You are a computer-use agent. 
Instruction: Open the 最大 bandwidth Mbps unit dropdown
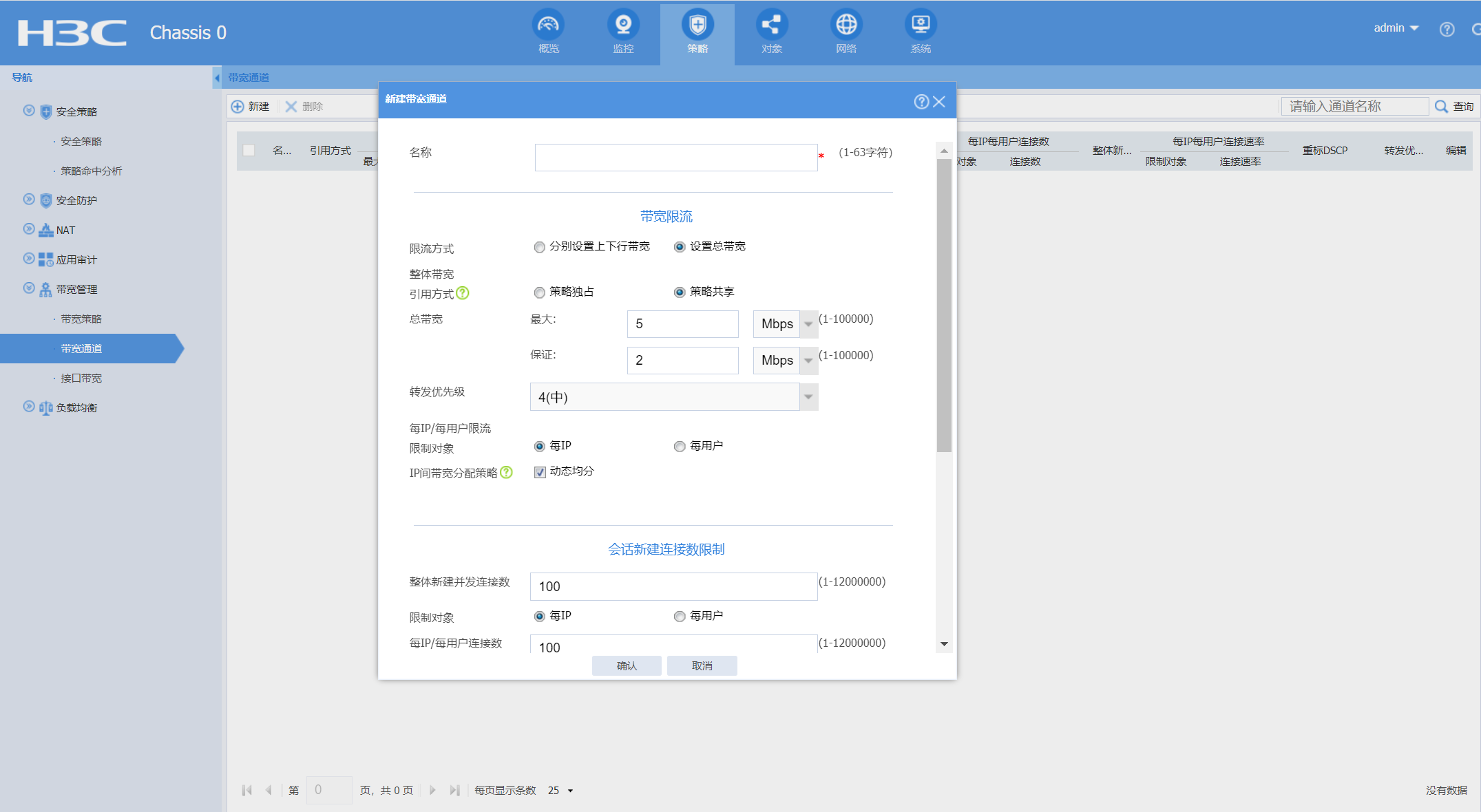808,324
